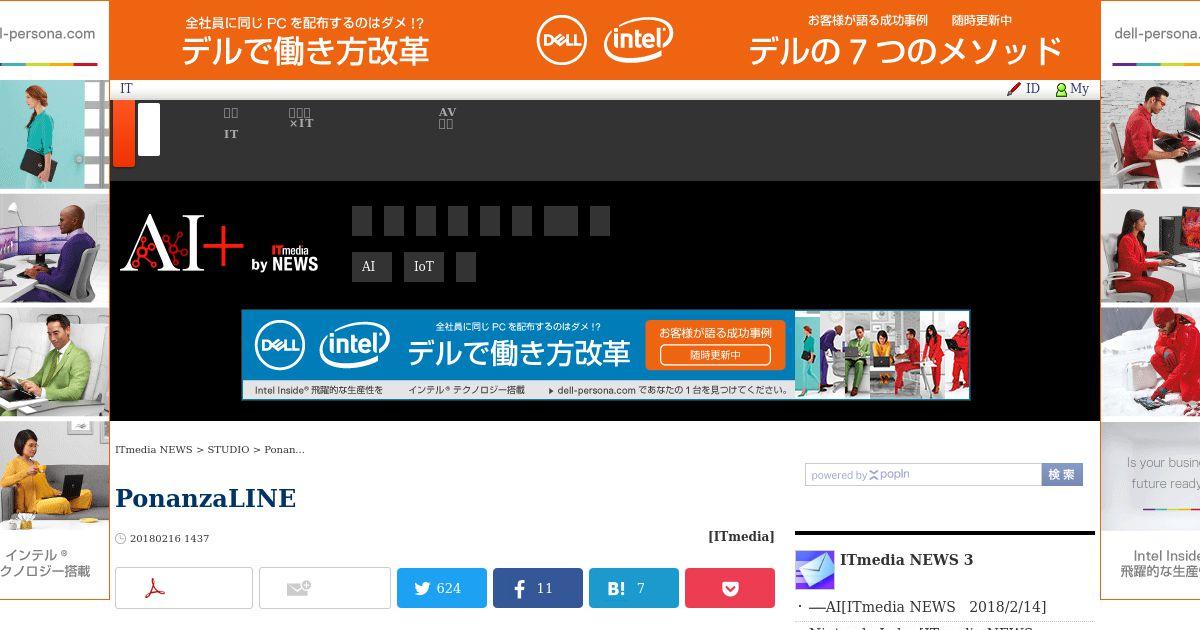The image size is (1200, 630).
Task: Select the AI category tab
Action: tap(371, 267)
